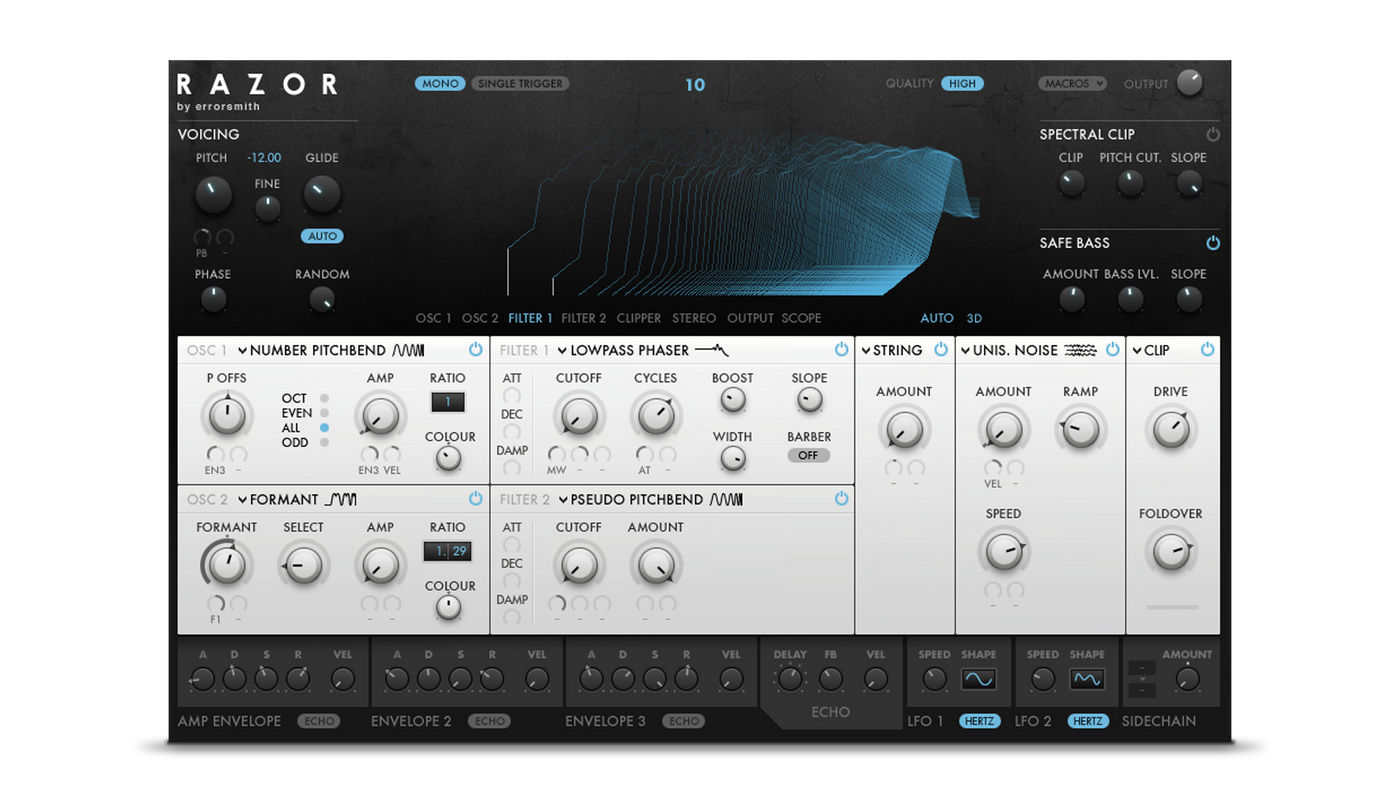The width and height of the screenshot is (1400, 798).
Task: Click the Safe Bass AMOUNT knob
Action: point(1071,298)
